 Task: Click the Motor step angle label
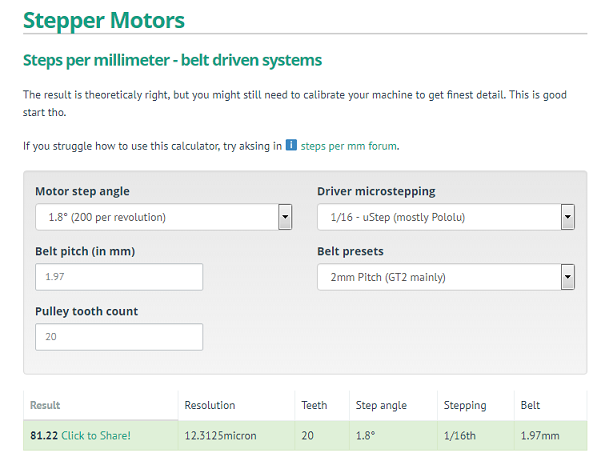tap(82, 191)
